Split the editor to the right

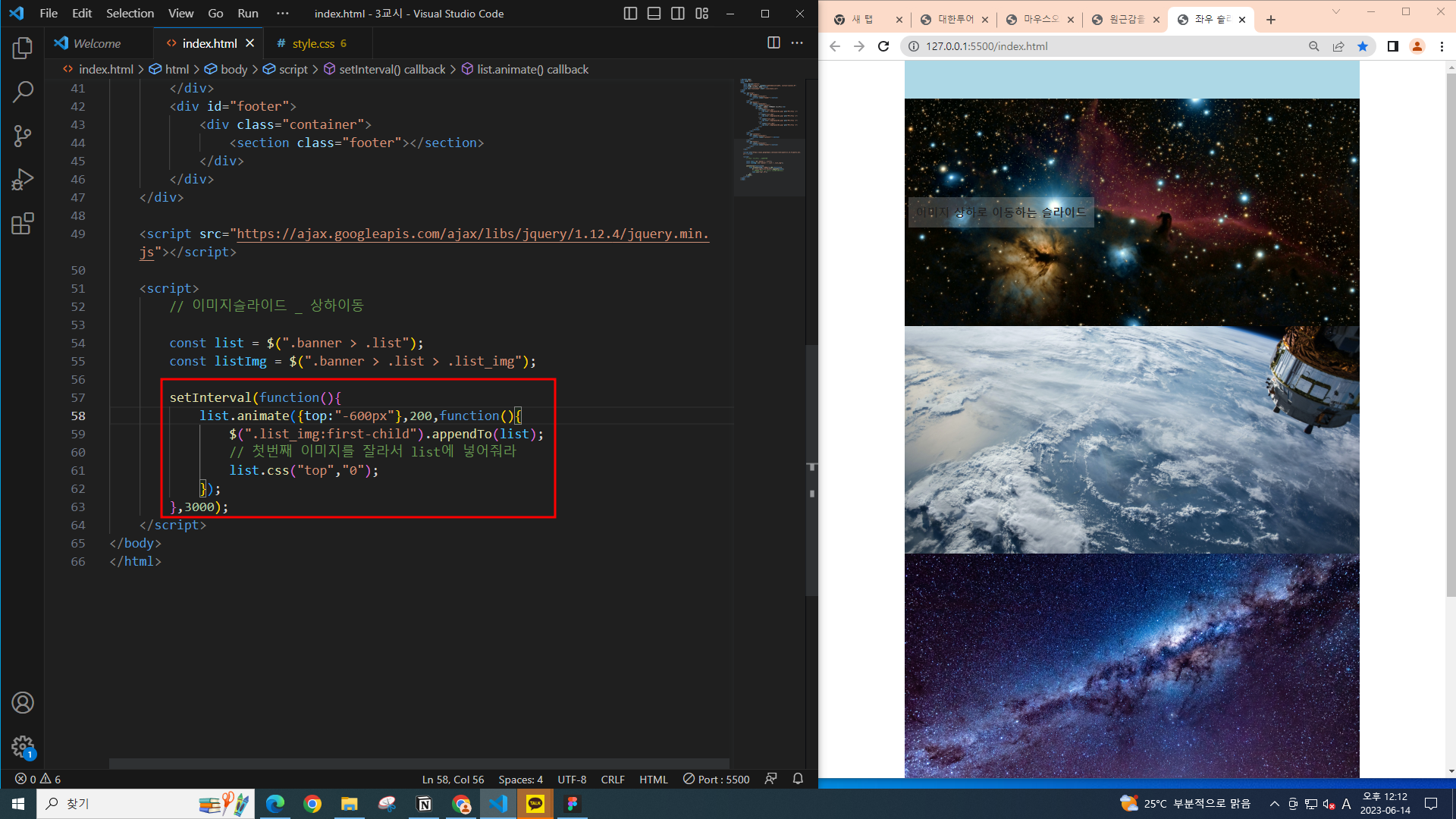tap(773, 43)
